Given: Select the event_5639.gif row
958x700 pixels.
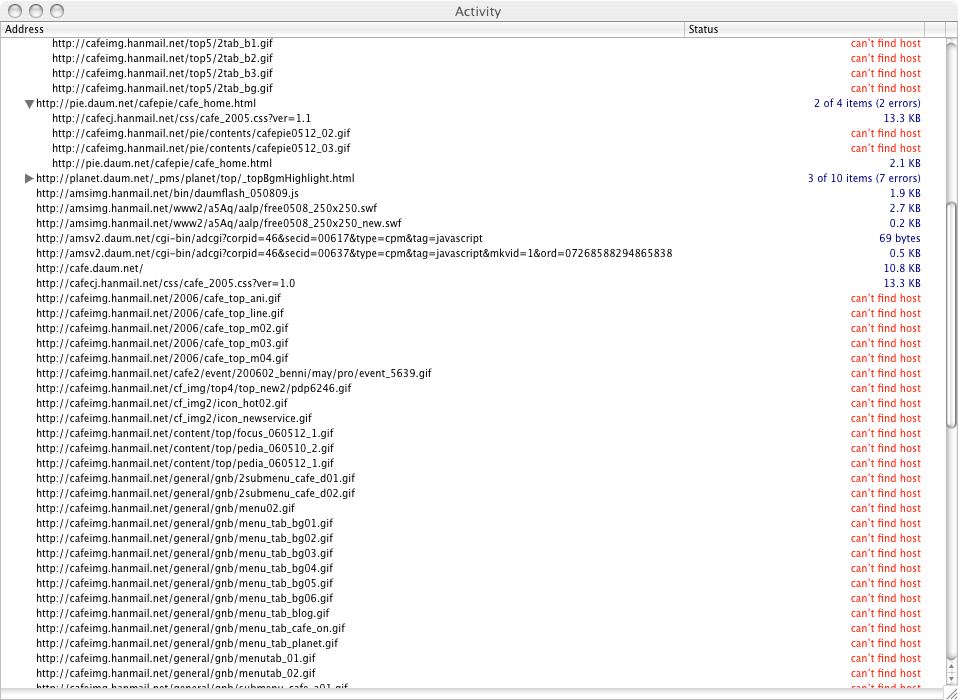Looking at the screenshot, I should click(x=473, y=373).
